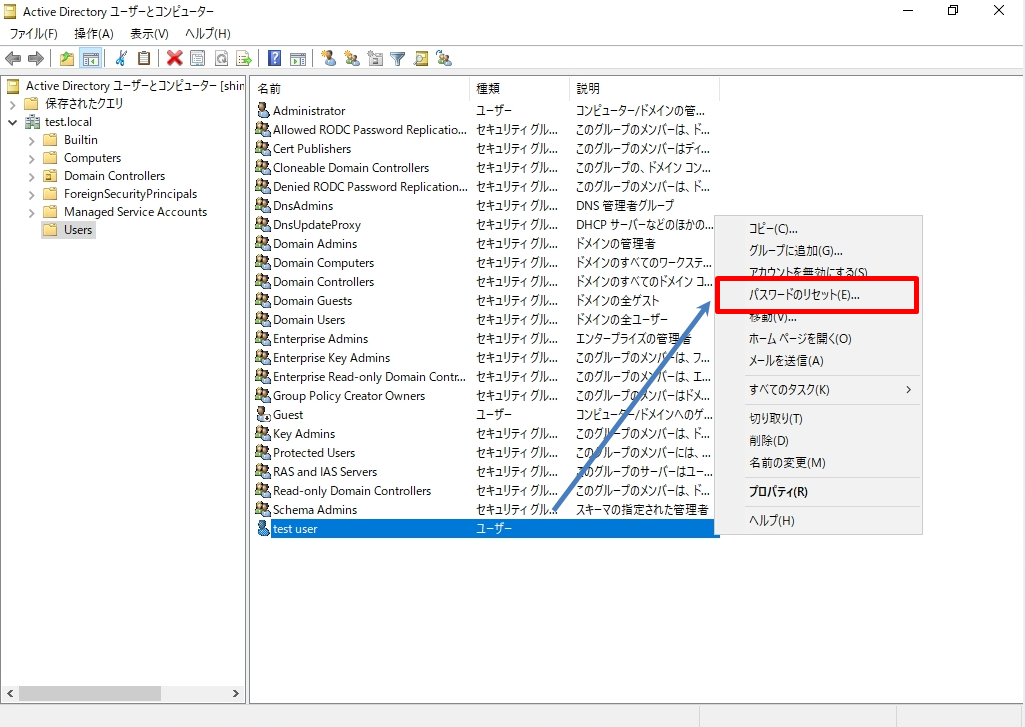Click the Cut scissors icon
The width and height of the screenshot is (1025, 727).
point(121,59)
